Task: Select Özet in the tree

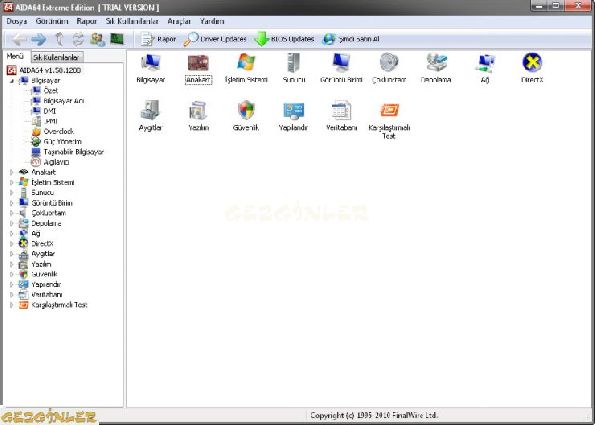Action: (45, 91)
